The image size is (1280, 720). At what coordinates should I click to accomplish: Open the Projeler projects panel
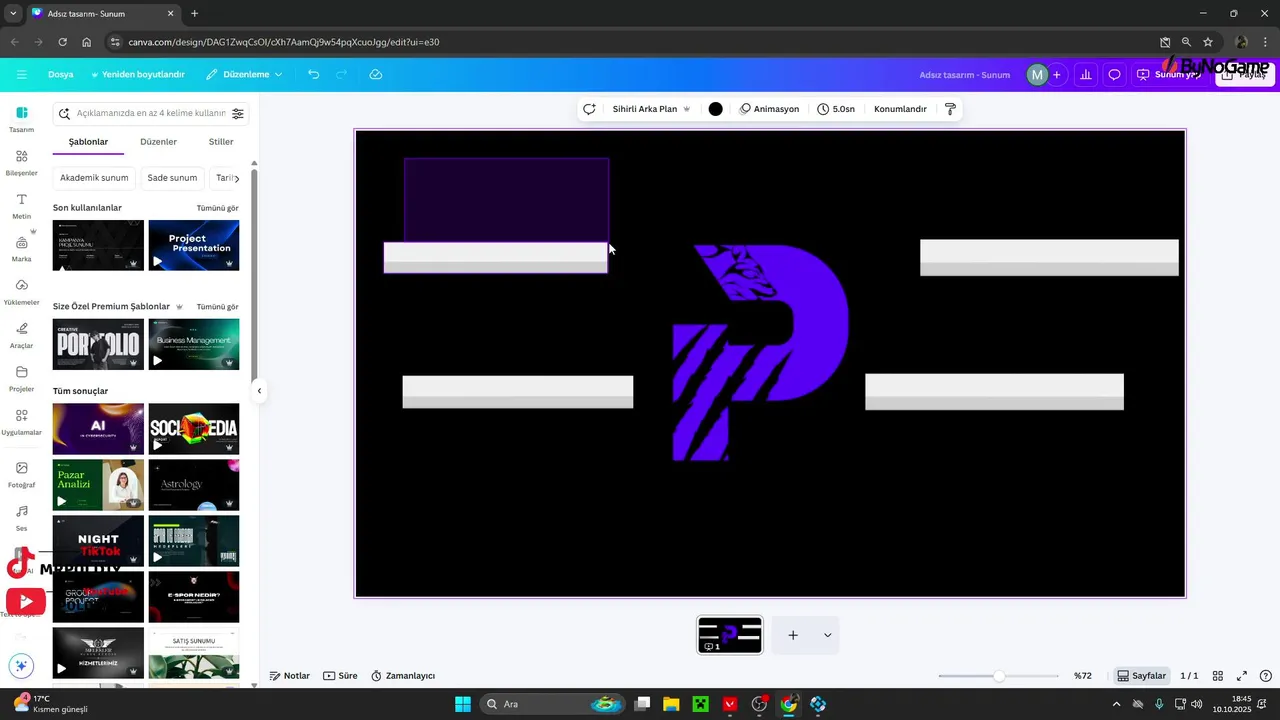pyautogui.click(x=22, y=378)
